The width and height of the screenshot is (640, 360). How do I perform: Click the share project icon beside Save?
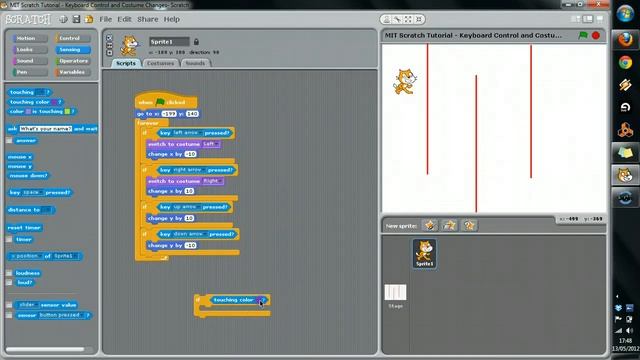click(x=89, y=19)
